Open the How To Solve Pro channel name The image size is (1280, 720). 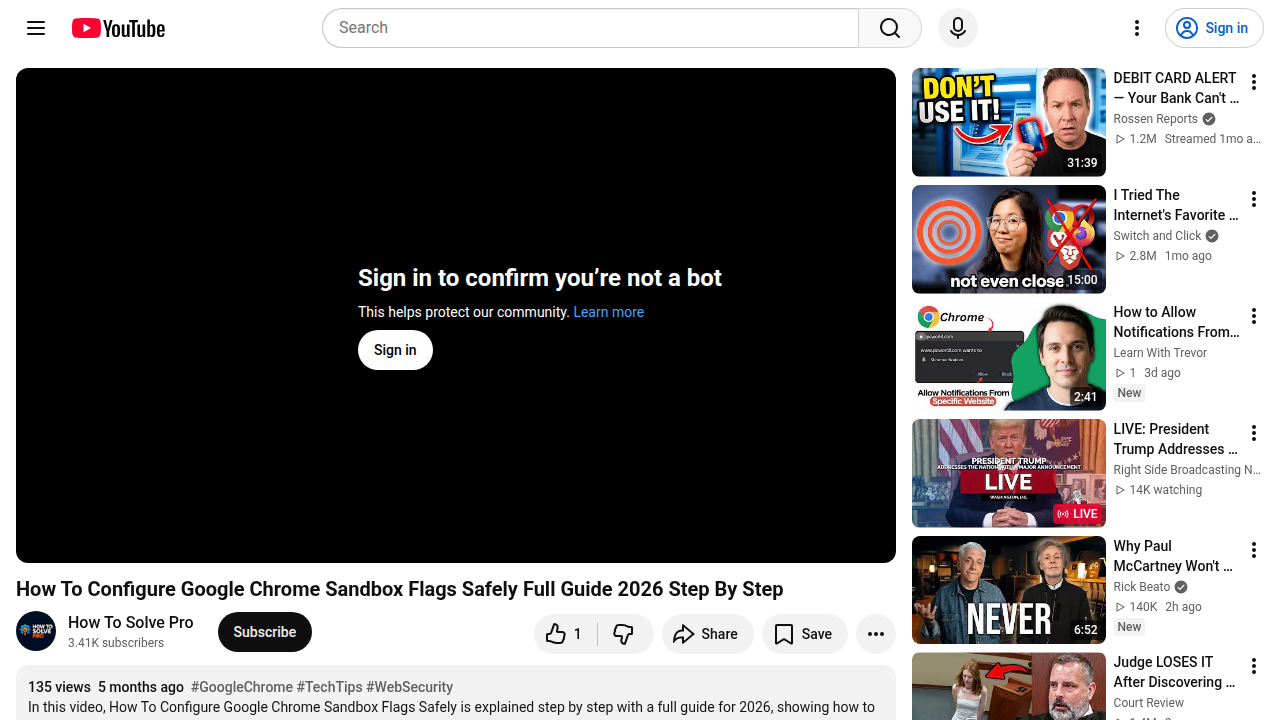click(x=131, y=622)
